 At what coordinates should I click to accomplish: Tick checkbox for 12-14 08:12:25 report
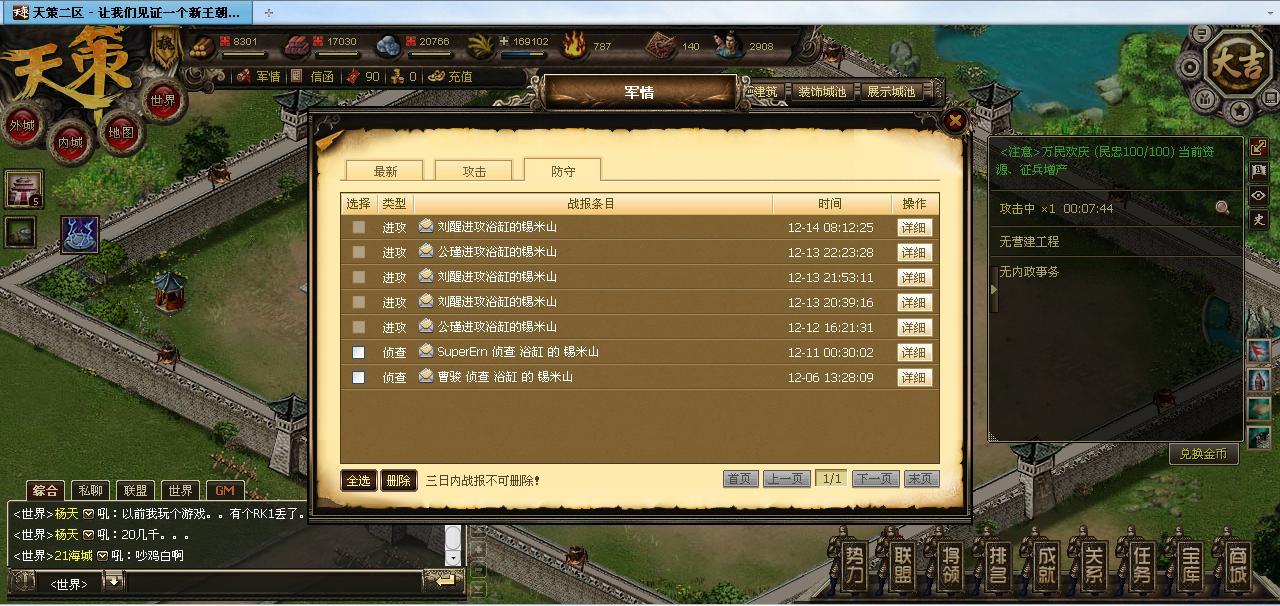[x=359, y=227]
